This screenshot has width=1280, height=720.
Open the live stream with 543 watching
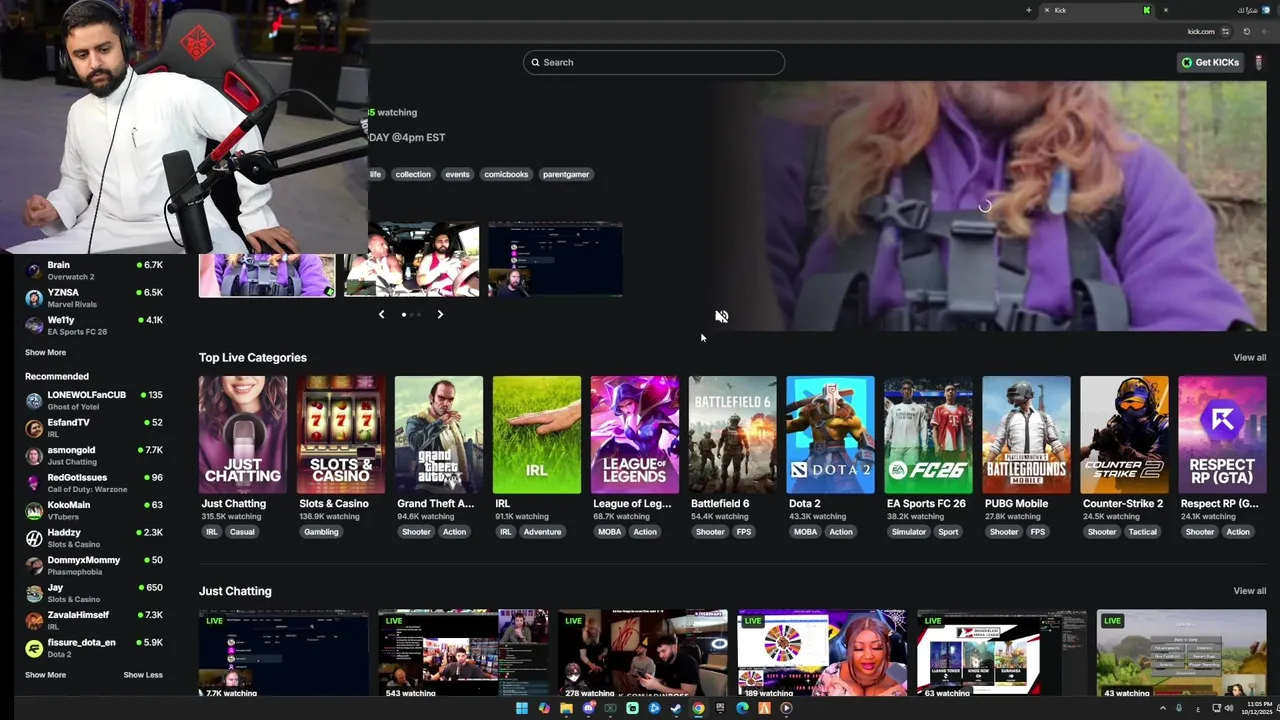point(463,653)
